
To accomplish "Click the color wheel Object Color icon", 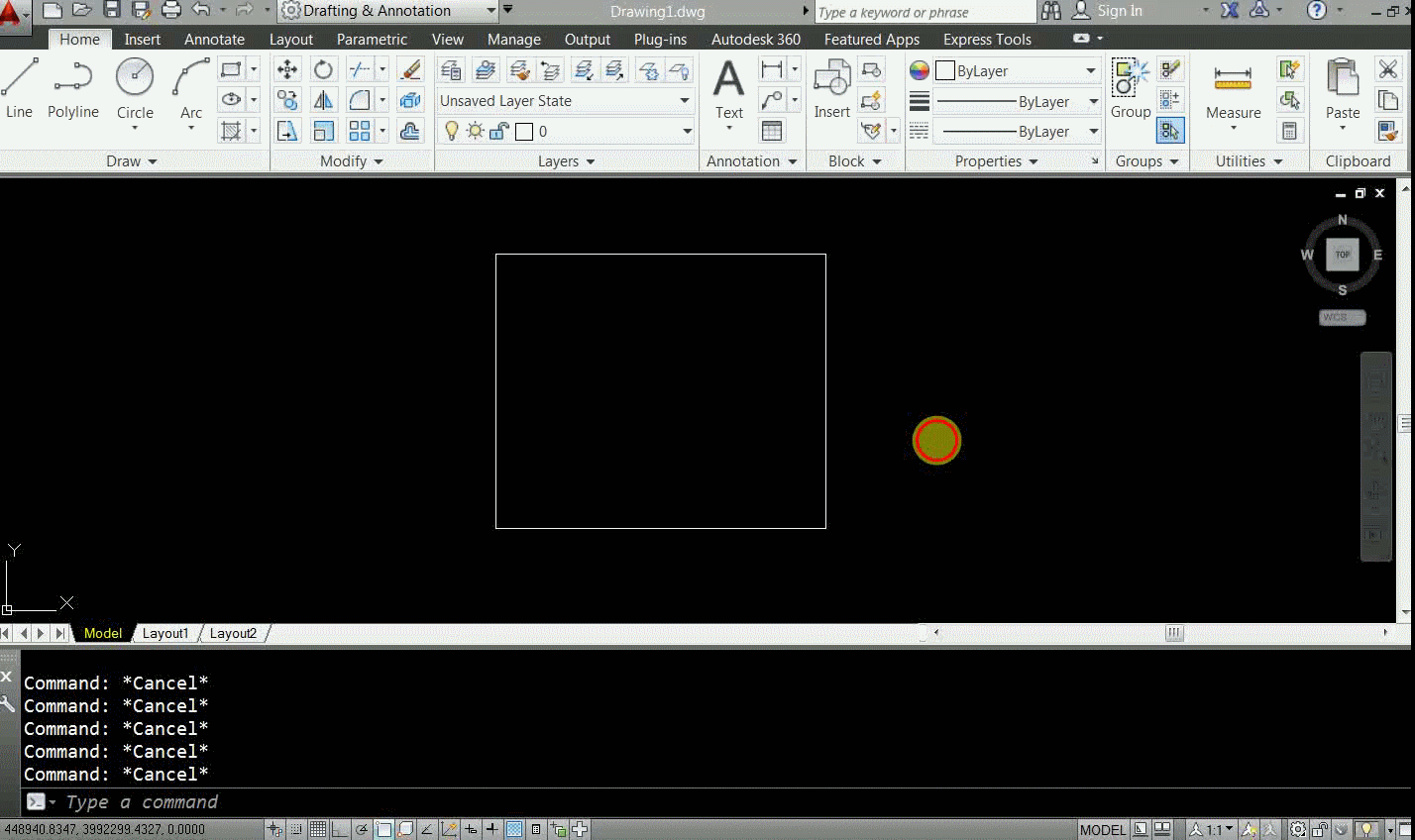I will tap(919, 70).
